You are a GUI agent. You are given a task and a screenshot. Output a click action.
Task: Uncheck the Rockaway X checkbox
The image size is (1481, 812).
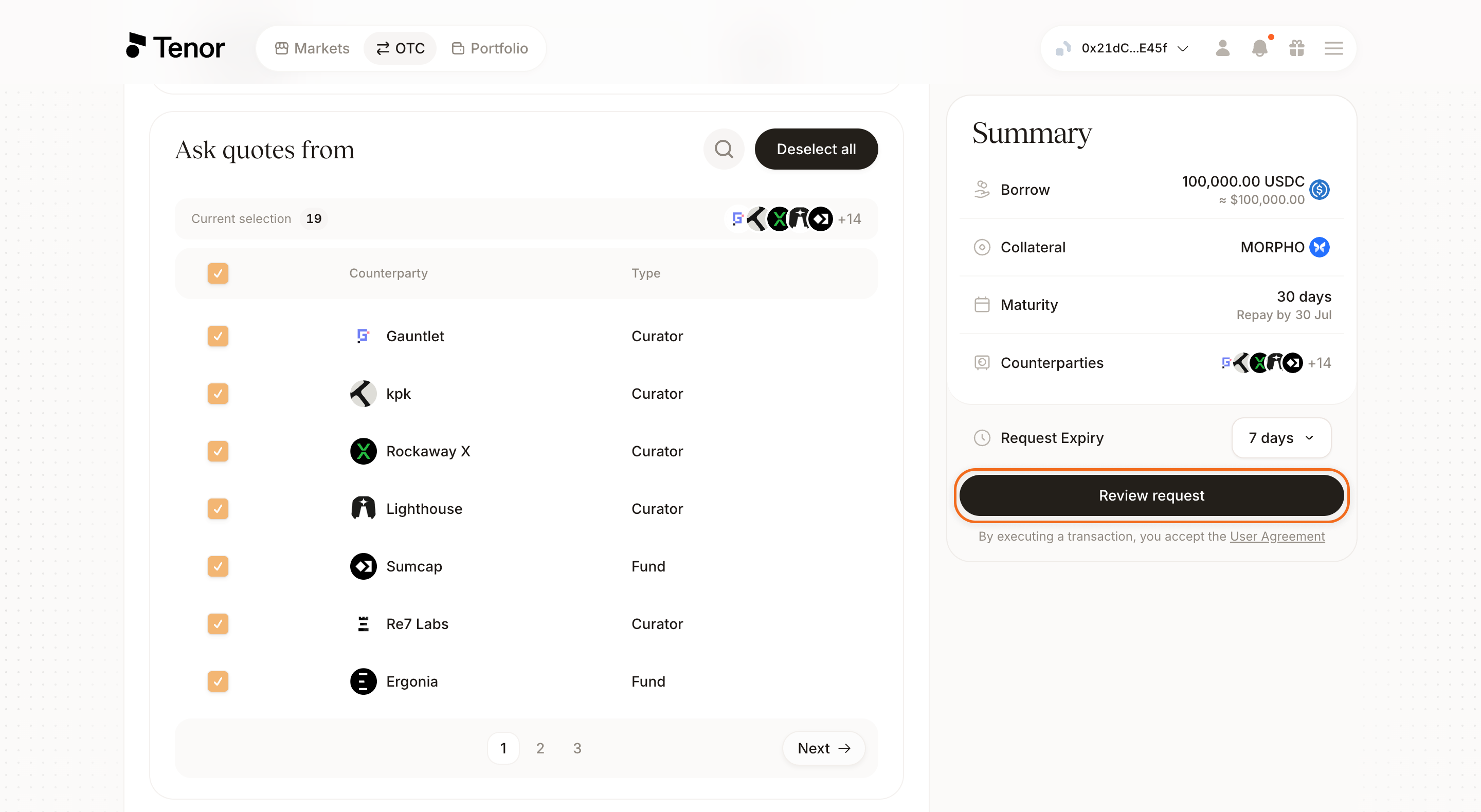click(218, 451)
